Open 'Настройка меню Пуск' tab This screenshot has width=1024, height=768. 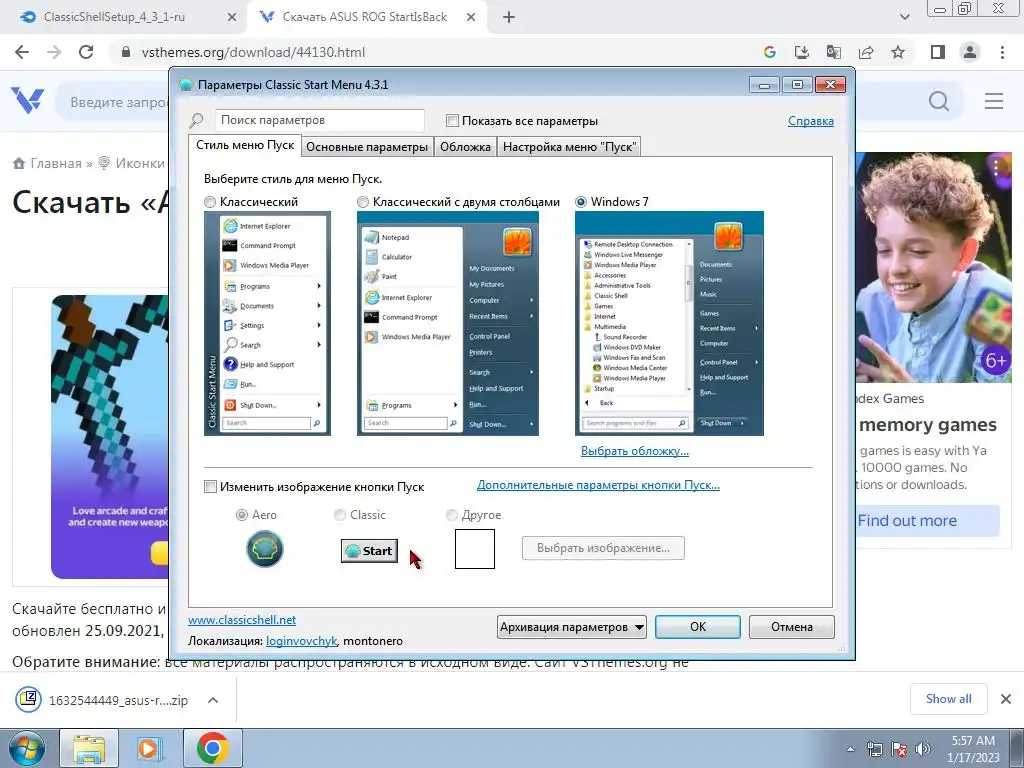coord(569,147)
